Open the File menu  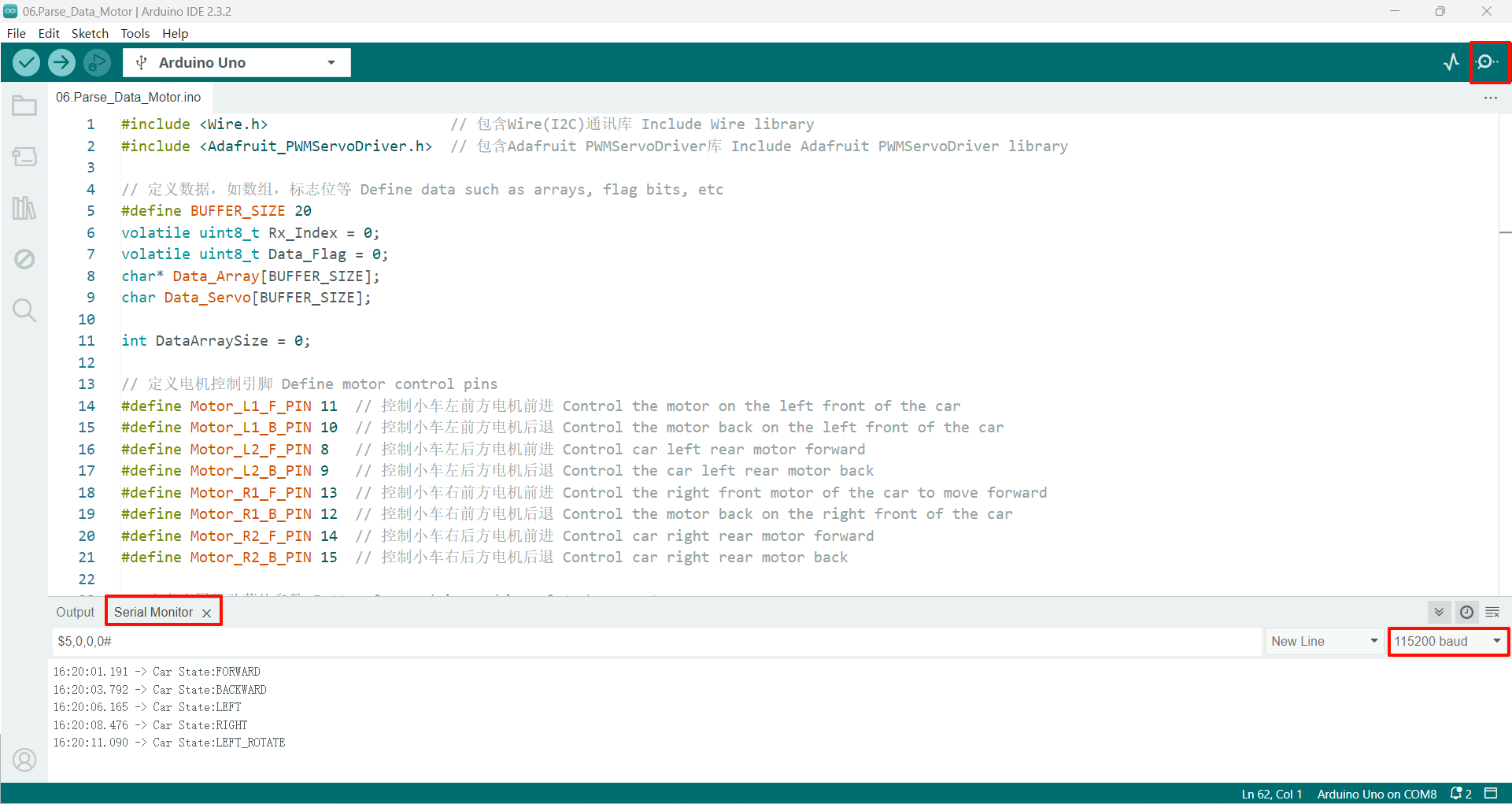click(x=17, y=33)
